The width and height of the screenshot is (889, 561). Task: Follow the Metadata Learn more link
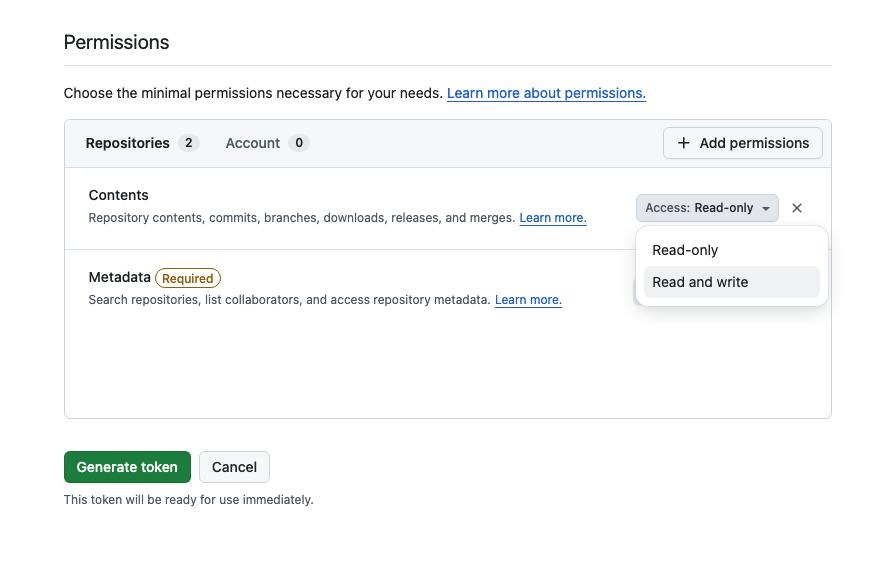coord(528,300)
